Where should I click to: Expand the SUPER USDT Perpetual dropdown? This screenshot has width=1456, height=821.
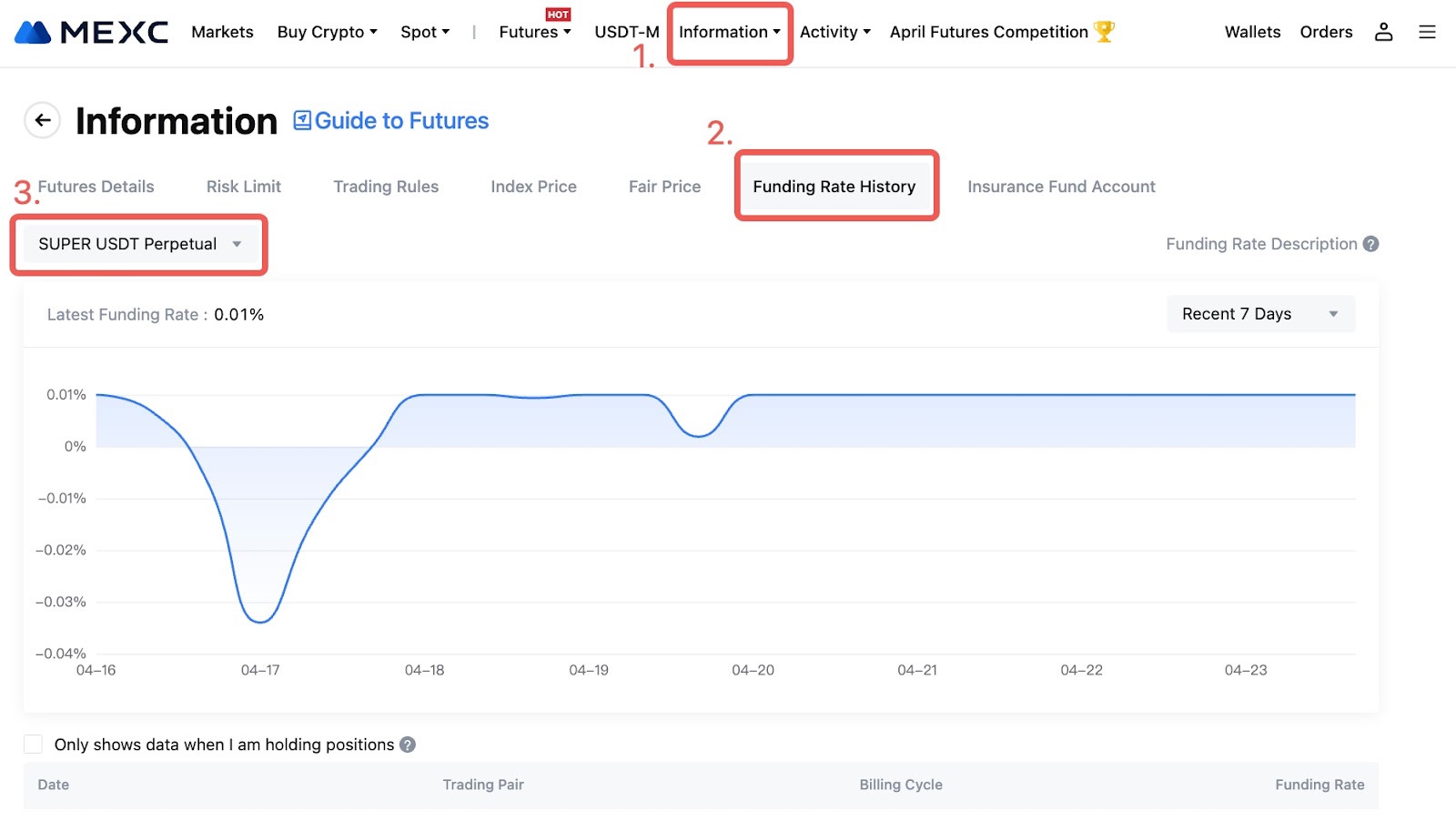[139, 244]
